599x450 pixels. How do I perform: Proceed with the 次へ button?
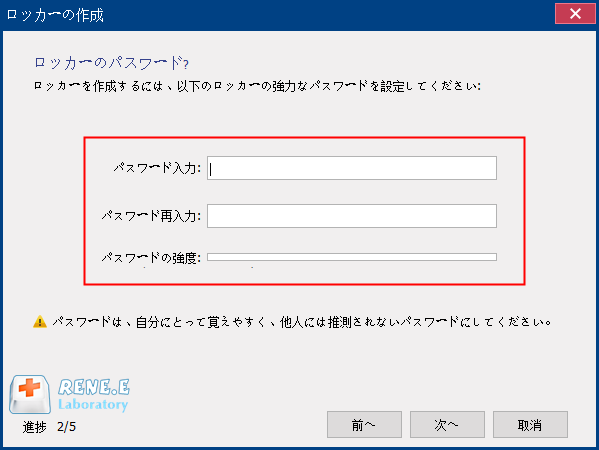(x=447, y=424)
